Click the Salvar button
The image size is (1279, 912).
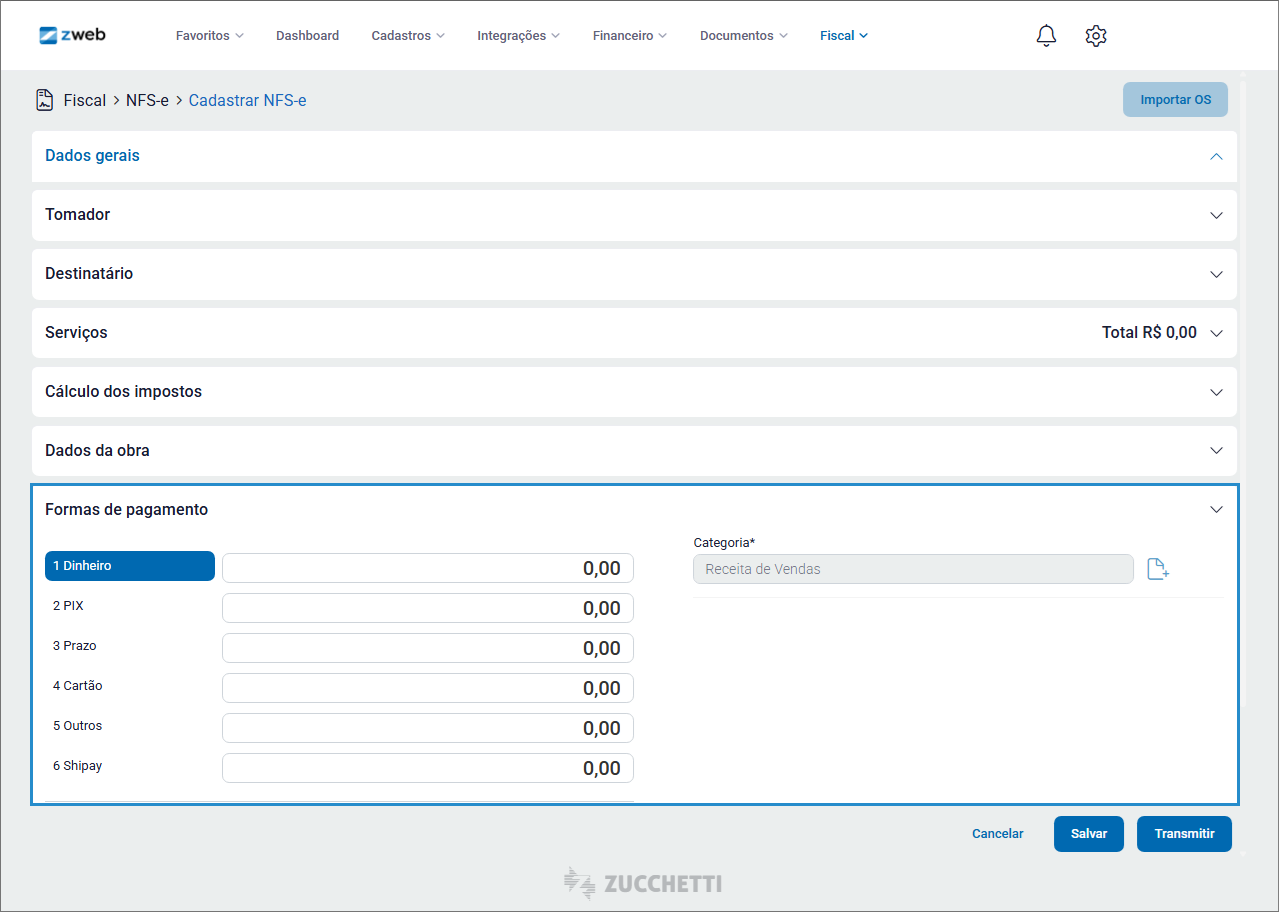(1088, 834)
